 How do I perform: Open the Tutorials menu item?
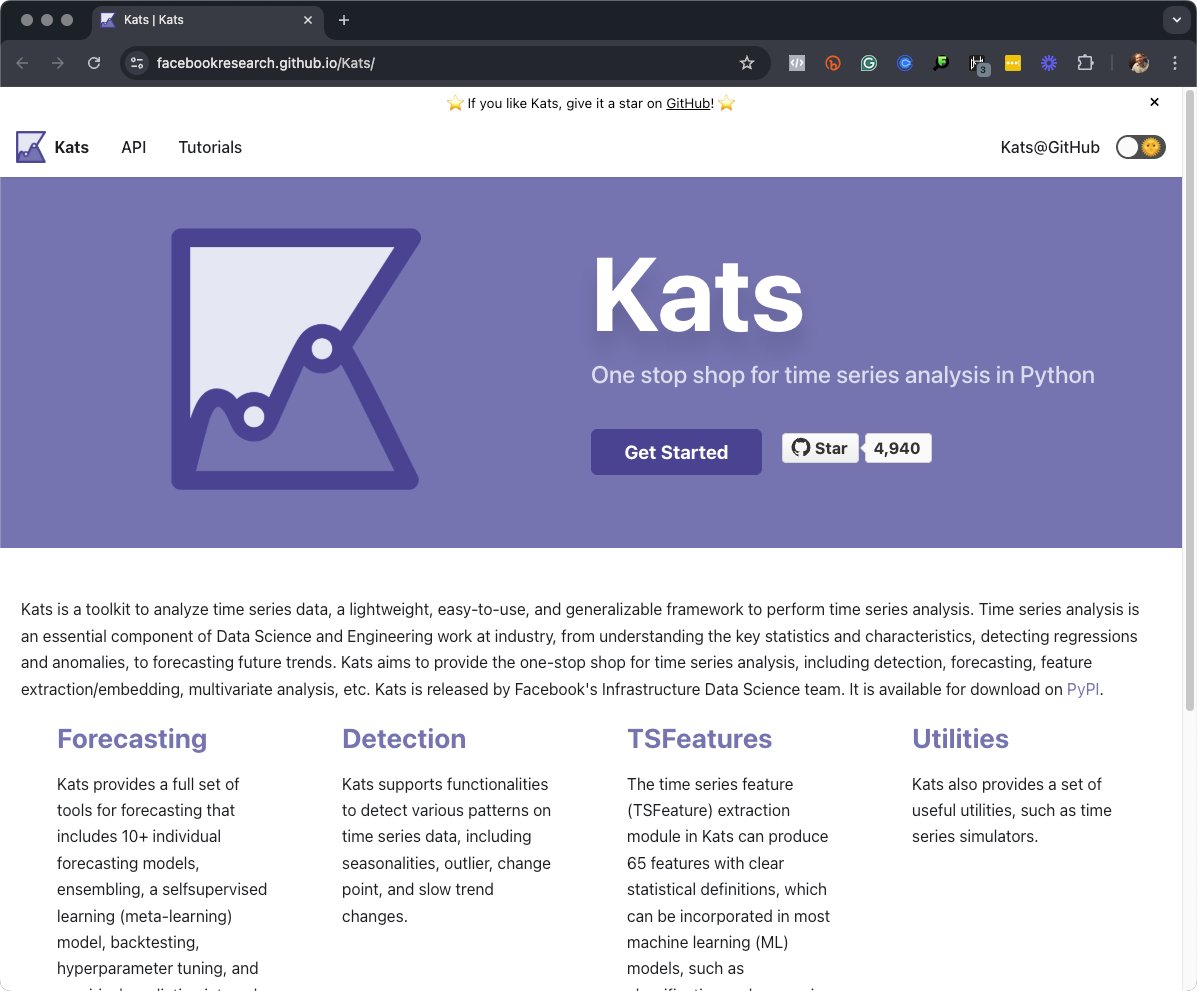[x=210, y=147]
